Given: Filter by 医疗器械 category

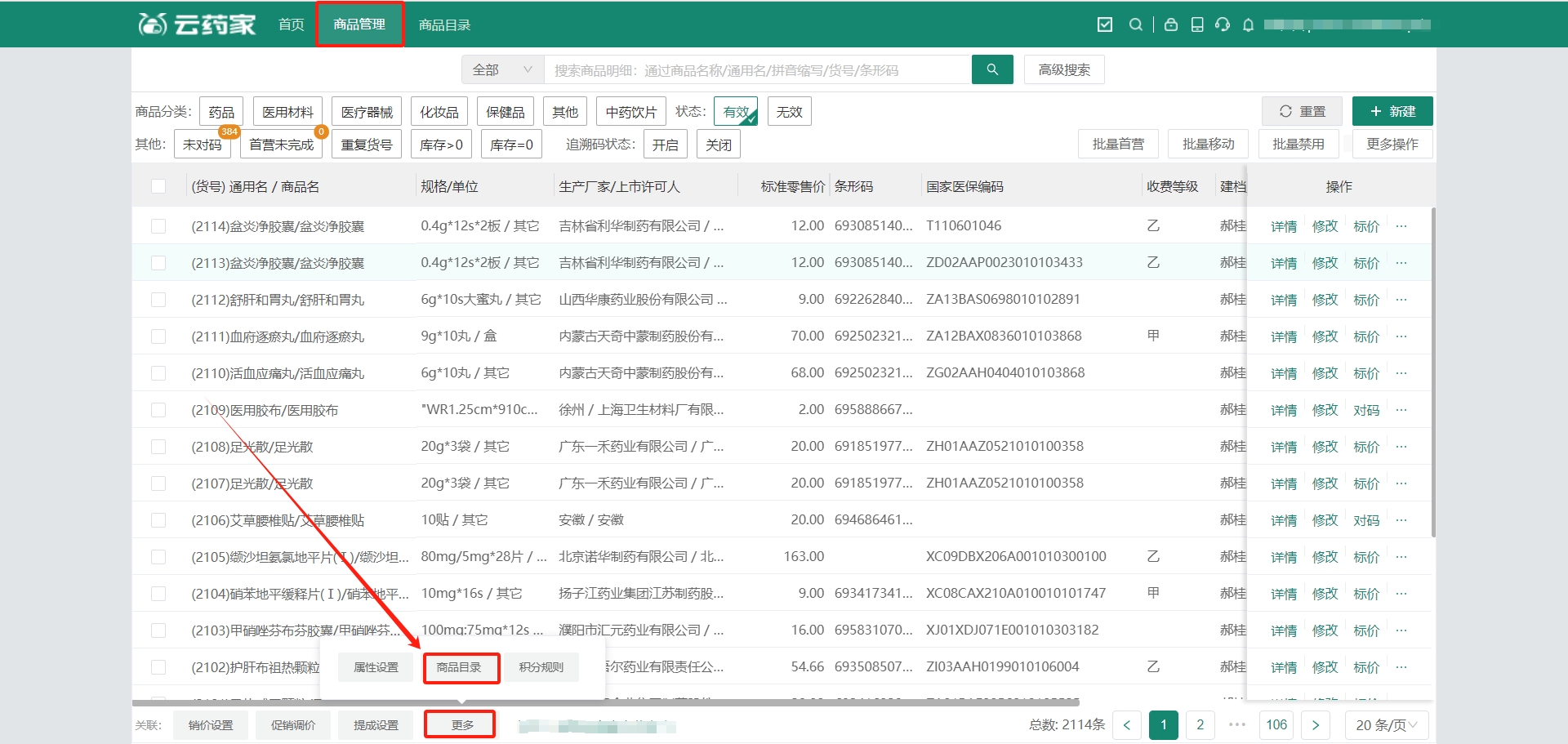Looking at the screenshot, I should 367,112.
